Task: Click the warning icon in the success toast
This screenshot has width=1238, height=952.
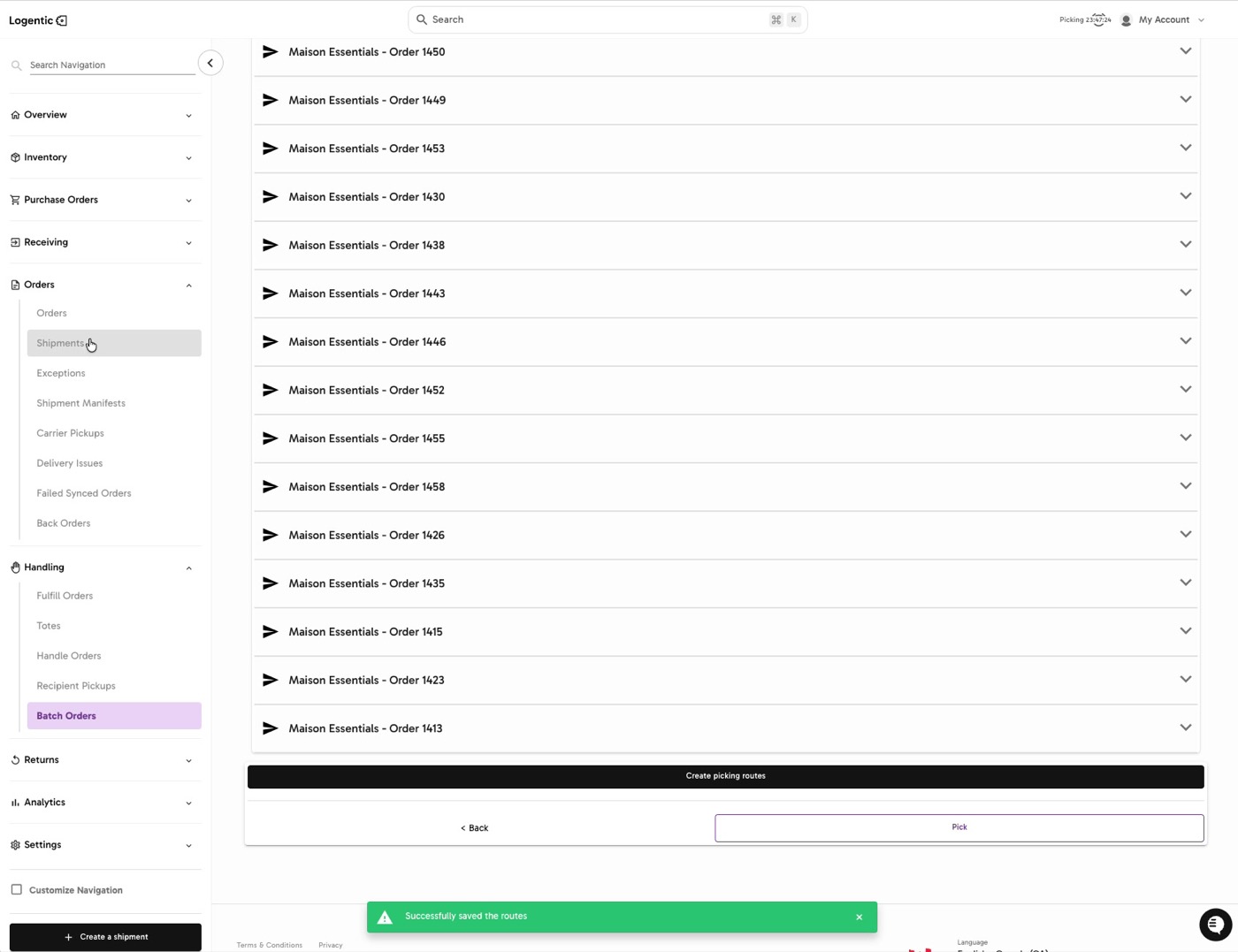Action: [x=385, y=918]
